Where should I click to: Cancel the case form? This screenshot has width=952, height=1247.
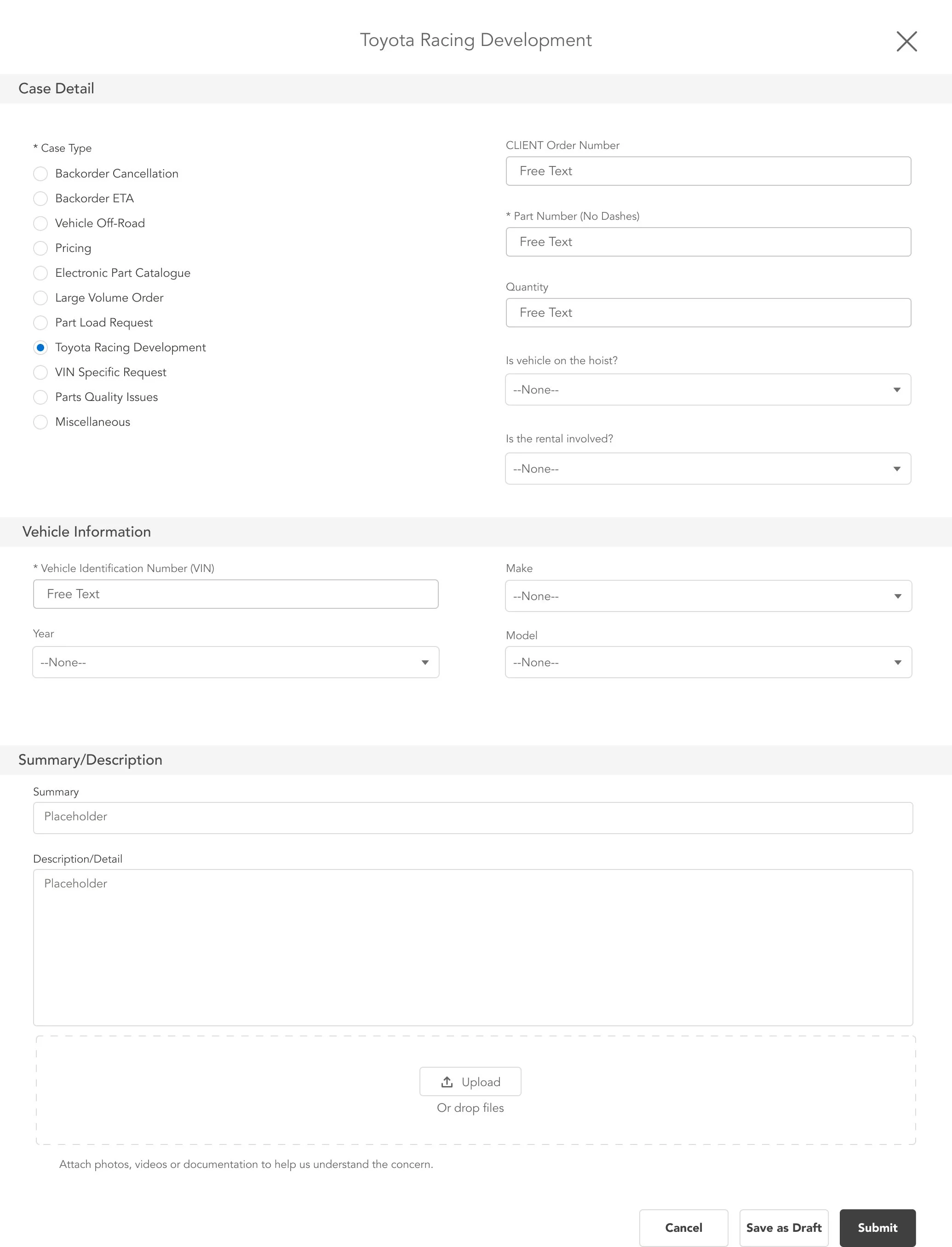[683, 1227]
